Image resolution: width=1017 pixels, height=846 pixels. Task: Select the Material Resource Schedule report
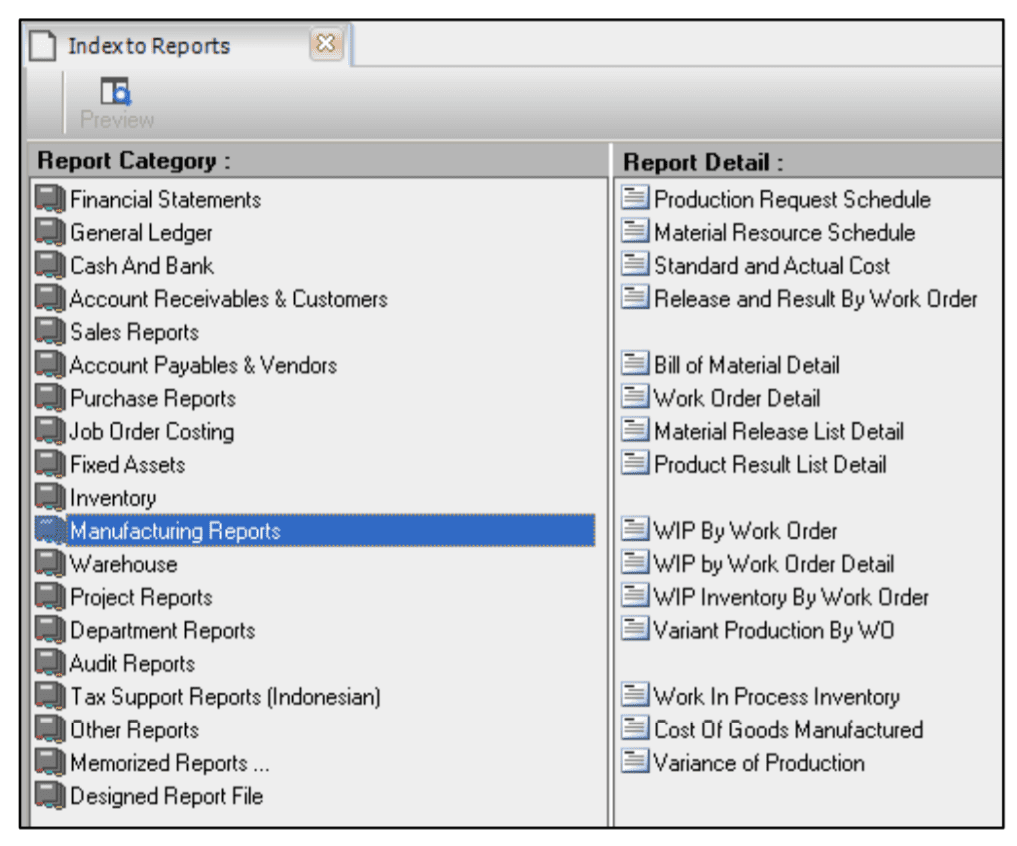tap(784, 232)
